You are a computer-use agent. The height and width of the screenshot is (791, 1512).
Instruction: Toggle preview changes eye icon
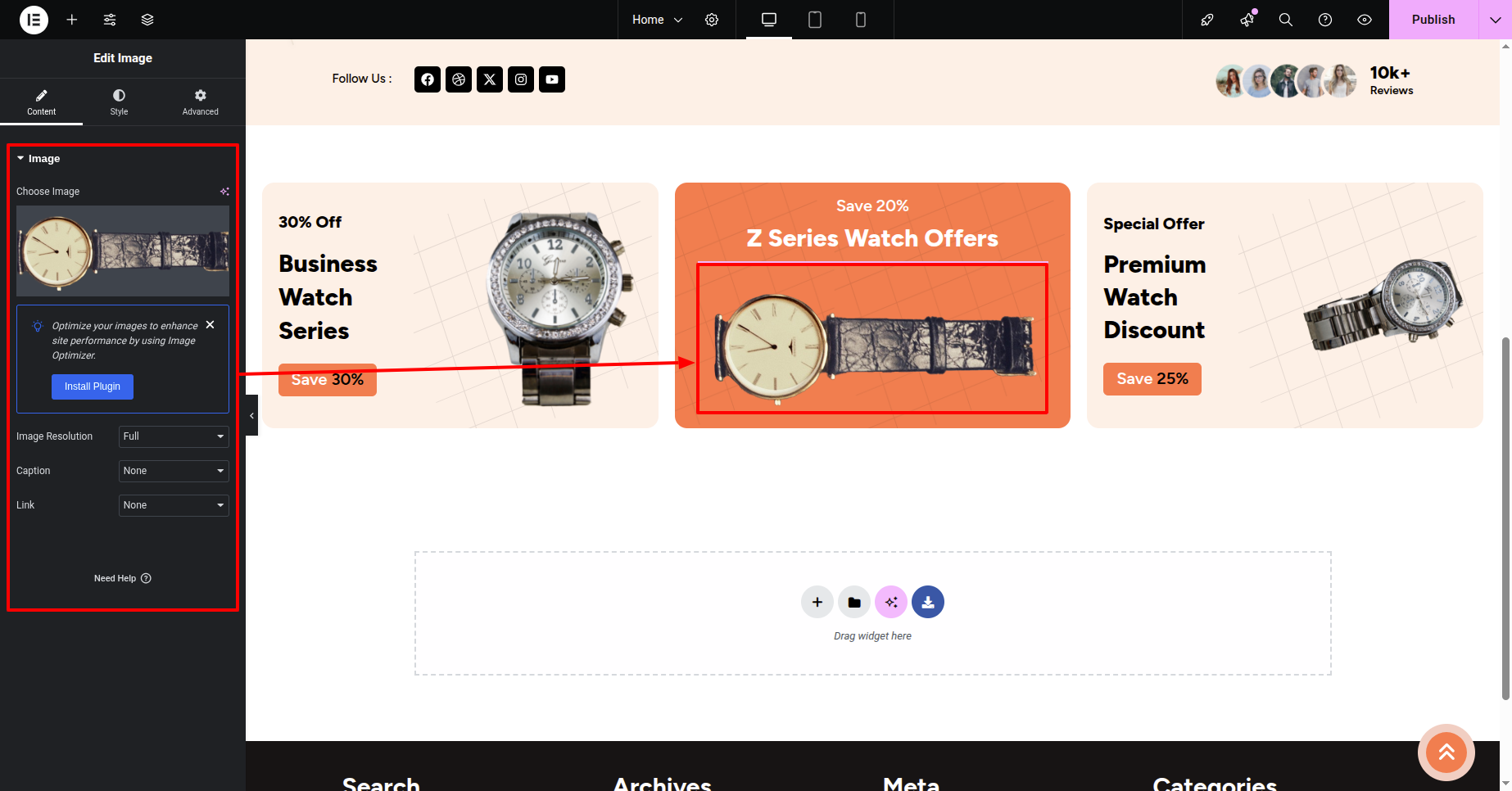tap(1365, 20)
